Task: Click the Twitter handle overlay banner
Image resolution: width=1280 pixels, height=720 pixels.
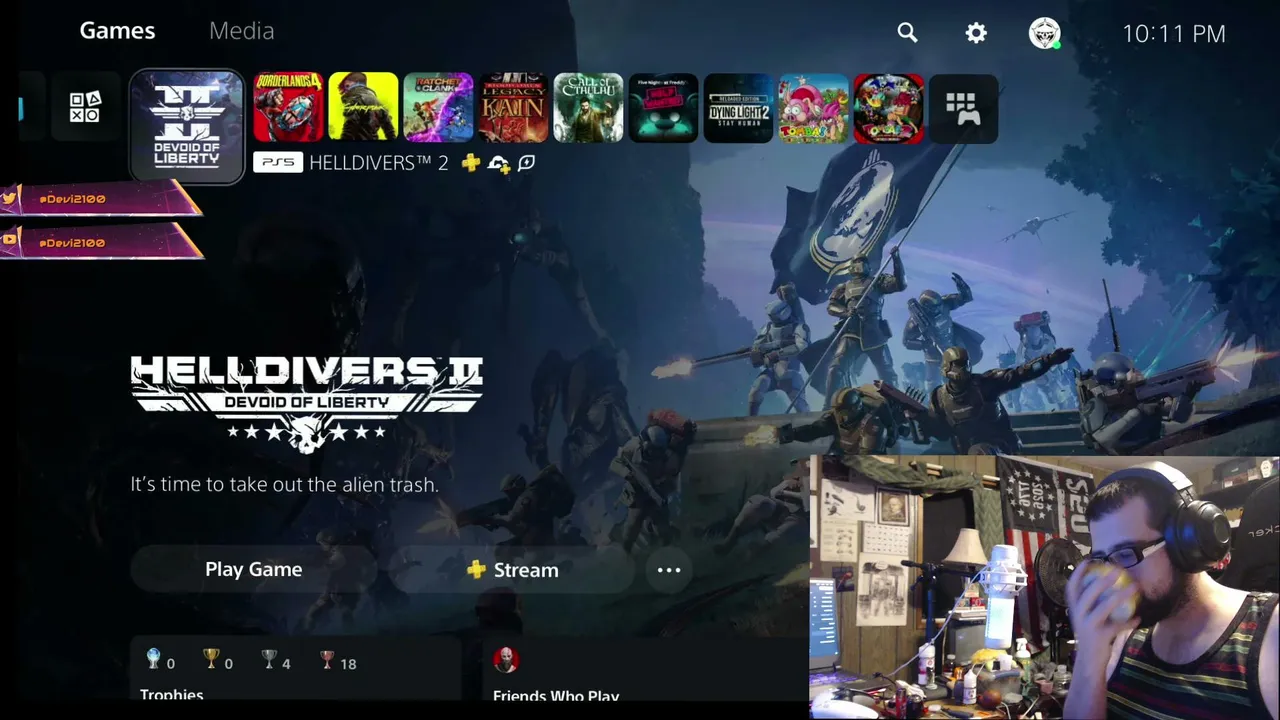Action: click(x=101, y=199)
